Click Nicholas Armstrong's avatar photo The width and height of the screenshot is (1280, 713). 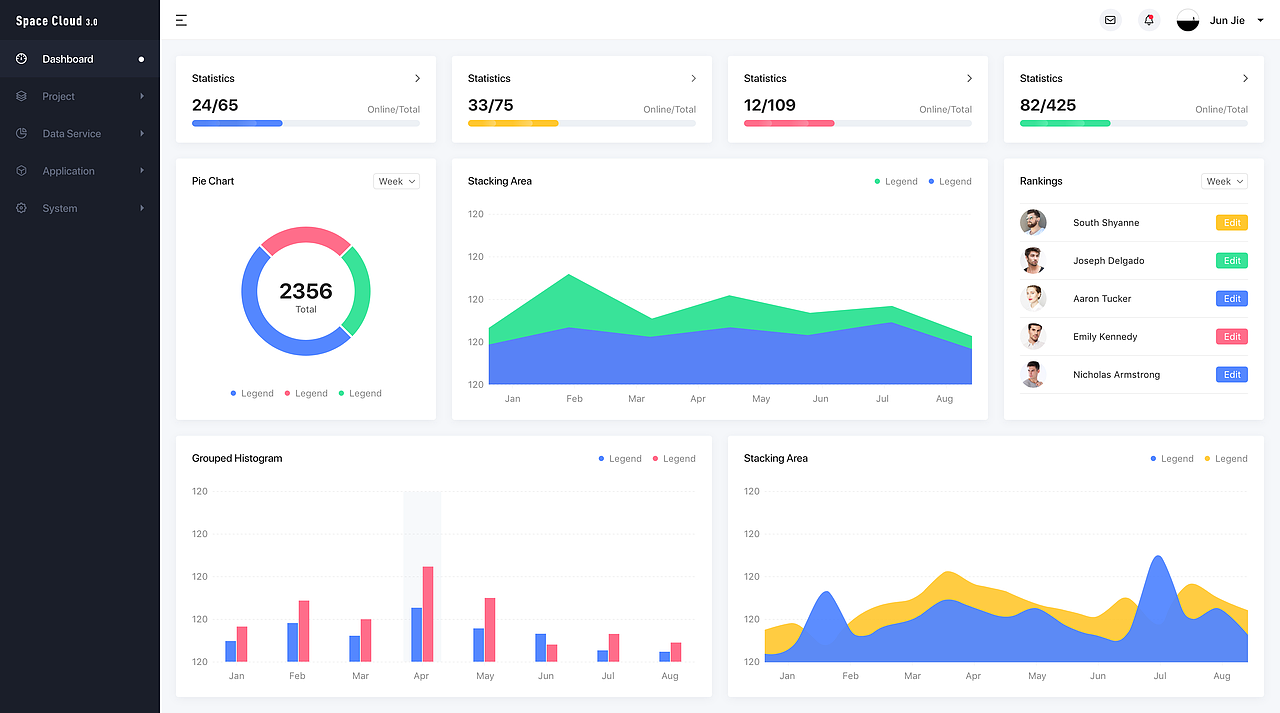point(1033,374)
